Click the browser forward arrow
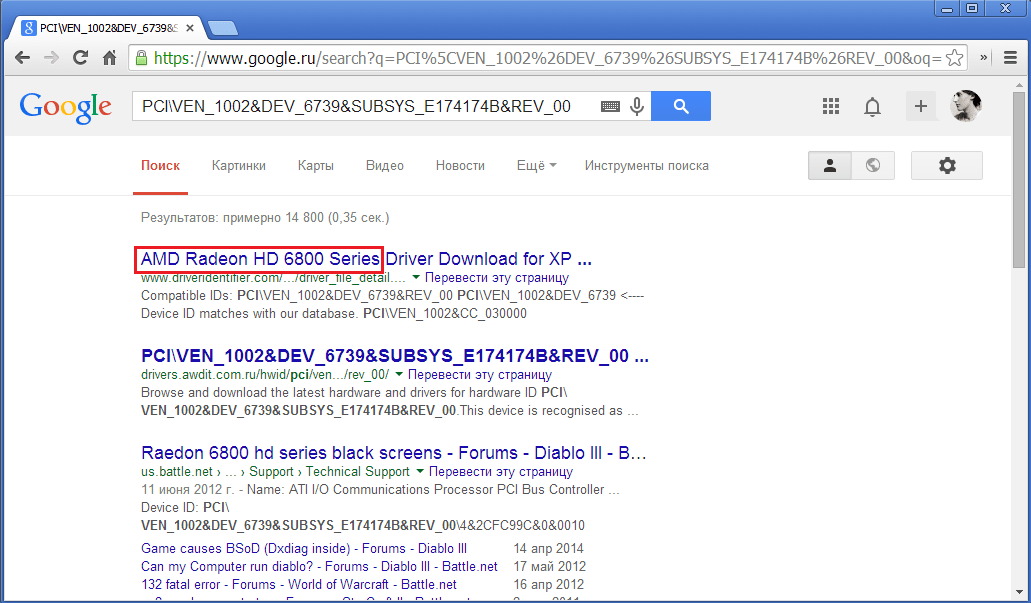1031x603 pixels. point(51,58)
